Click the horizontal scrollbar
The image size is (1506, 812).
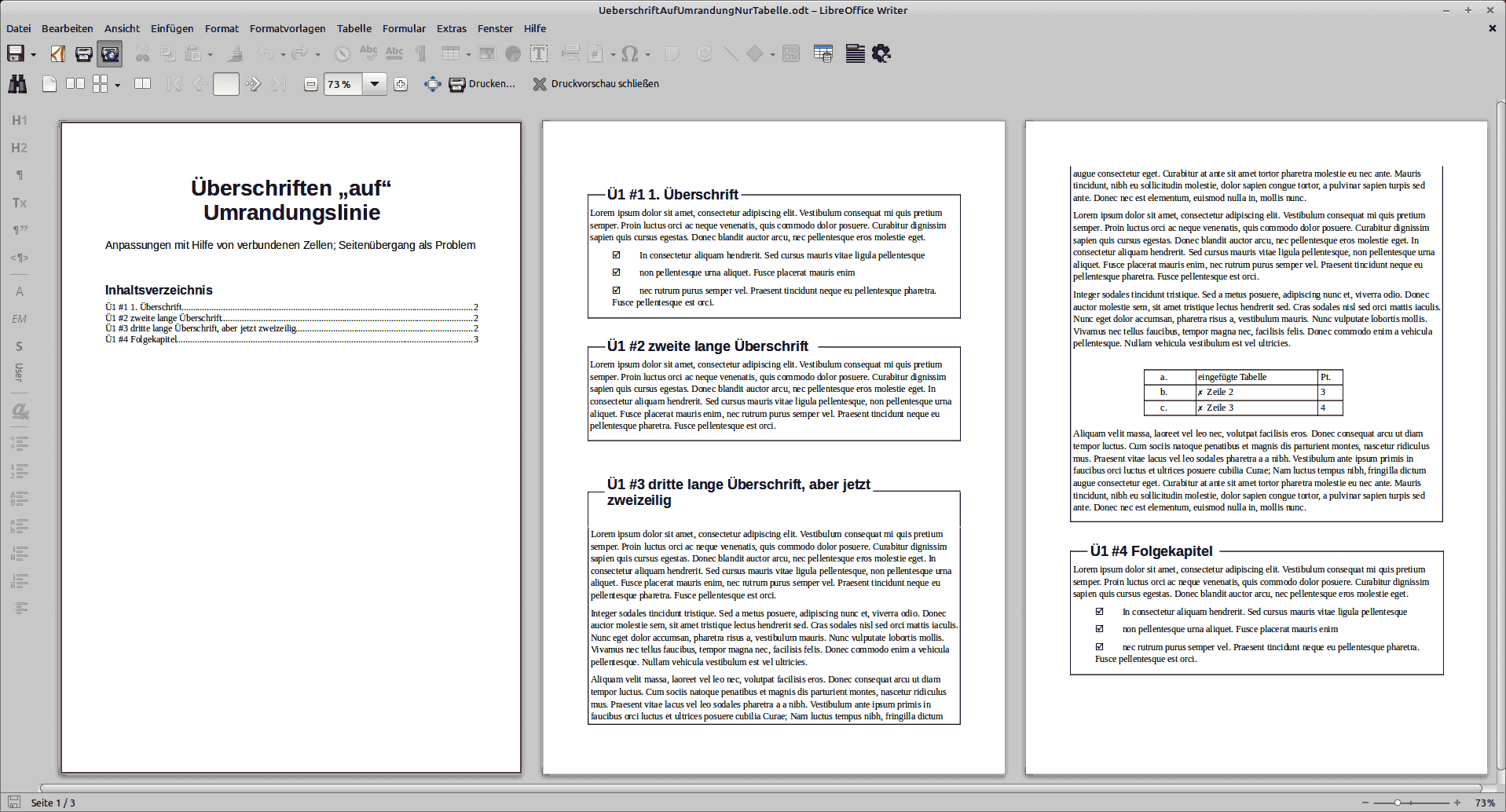click(760, 788)
